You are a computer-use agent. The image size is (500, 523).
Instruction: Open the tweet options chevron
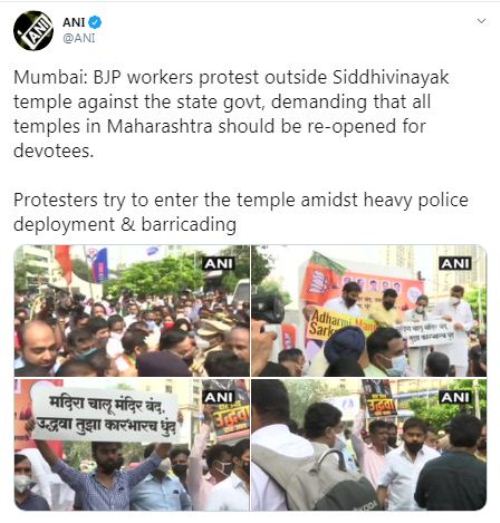pyautogui.click(x=481, y=21)
